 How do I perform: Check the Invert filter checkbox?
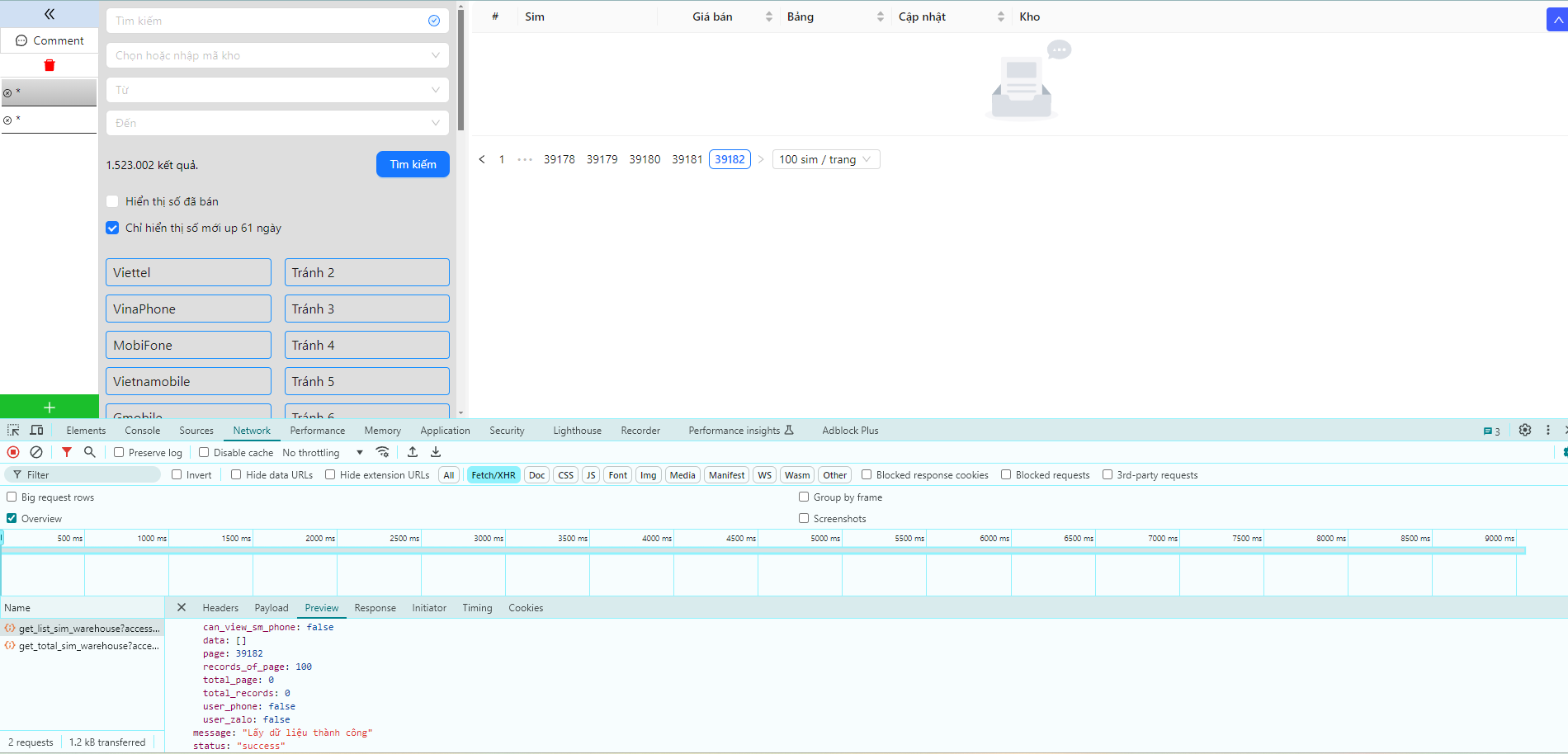click(177, 474)
